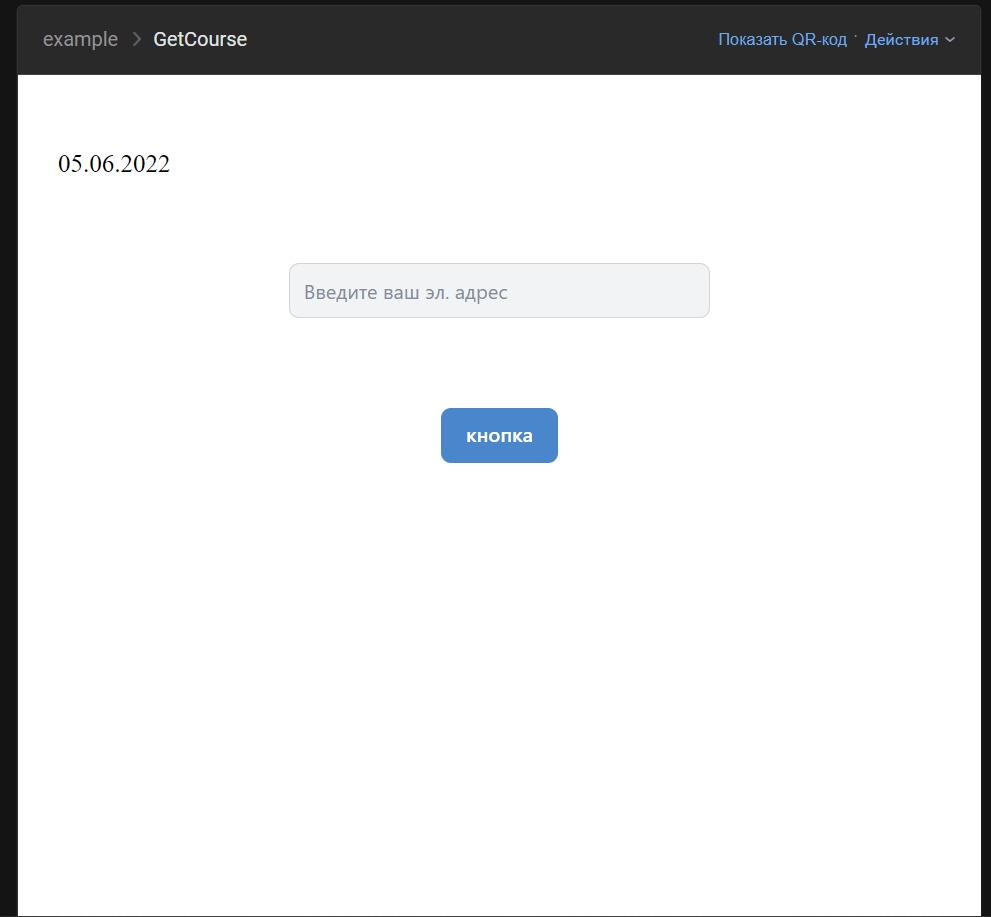Click the dark margin right of the page
The height and width of the screenshot is (917, 991).
point(985,500)
